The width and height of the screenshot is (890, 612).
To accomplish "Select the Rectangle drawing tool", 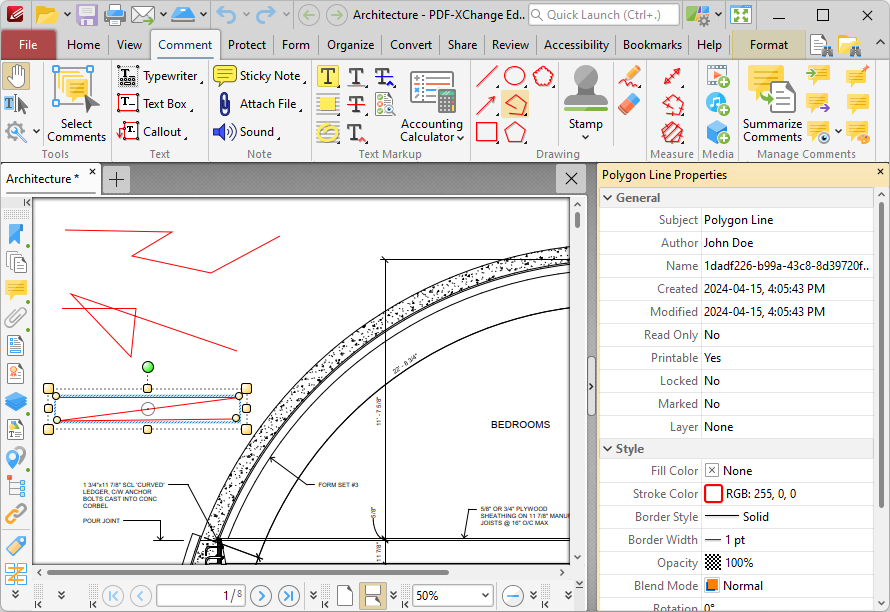I will [487, 132].
